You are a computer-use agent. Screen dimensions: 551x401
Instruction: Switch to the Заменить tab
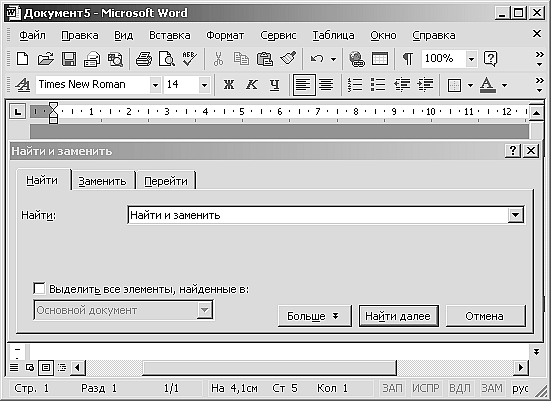(102, 181)
